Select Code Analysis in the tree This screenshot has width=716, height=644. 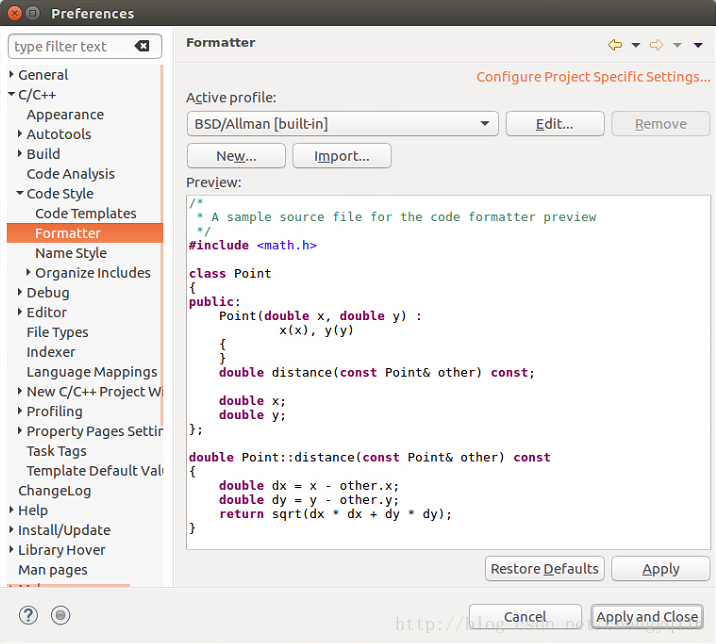(71, 174)
